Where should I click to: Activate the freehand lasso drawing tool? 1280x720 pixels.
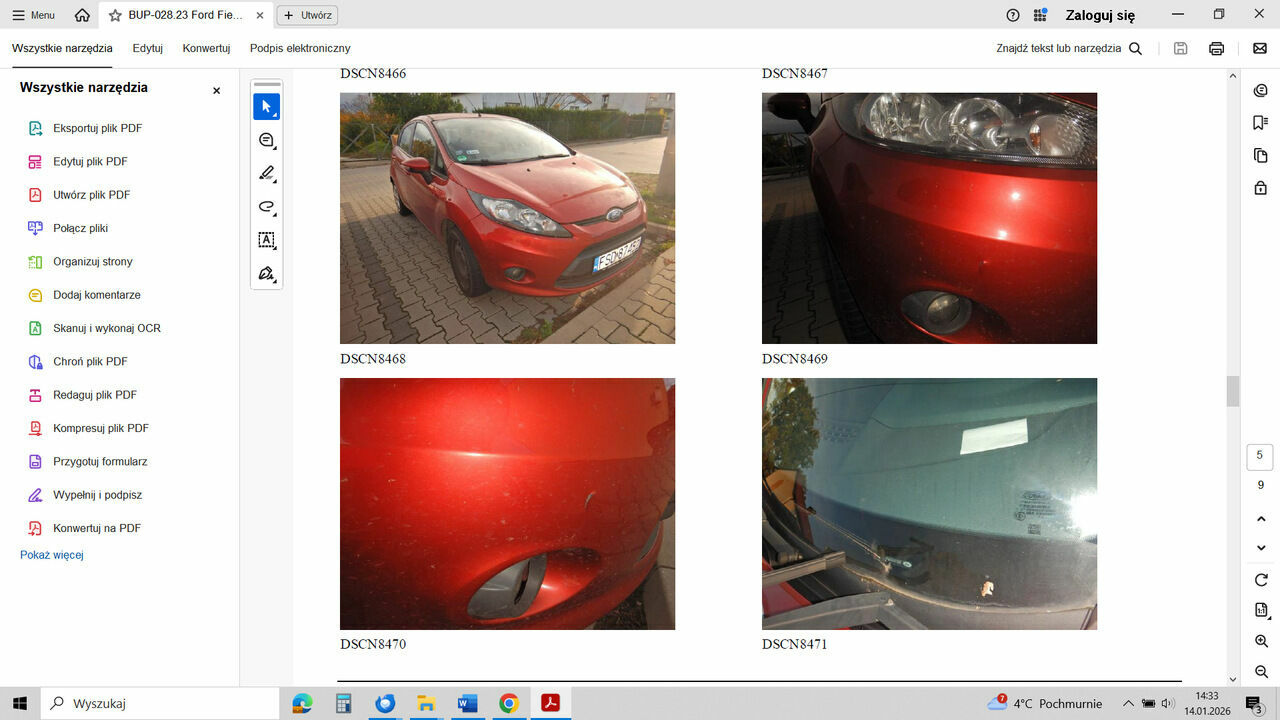(x=266, y=207)
